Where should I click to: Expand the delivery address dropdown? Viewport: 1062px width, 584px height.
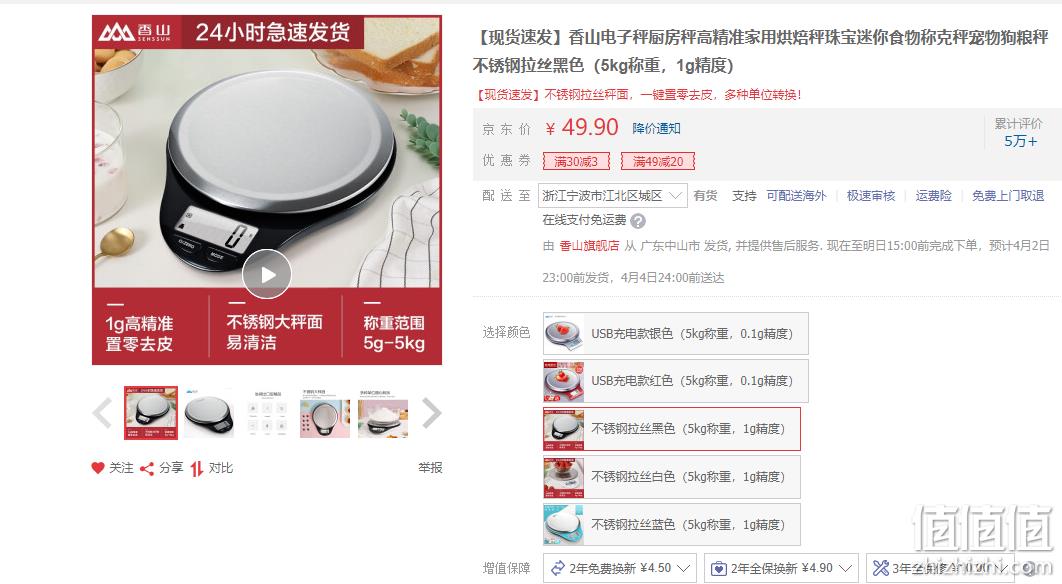point(613,196)
